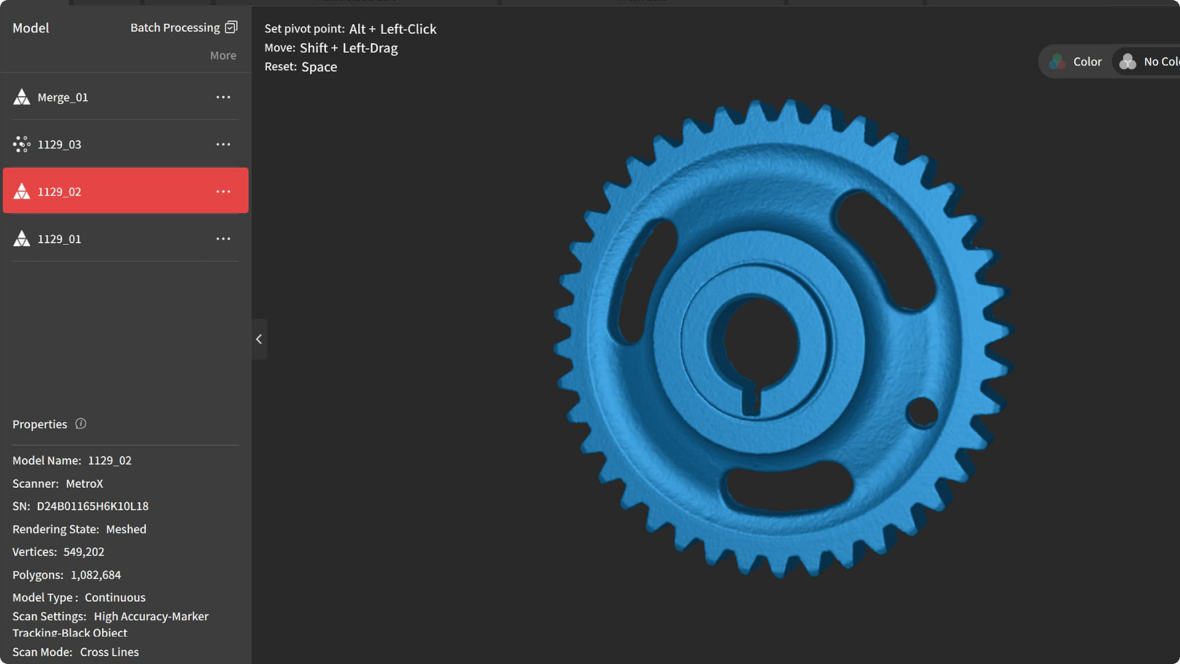The height and width of the screenshot is (664, 1180).
Task: Collapse the left Model panel
Action: click(259, 339)
